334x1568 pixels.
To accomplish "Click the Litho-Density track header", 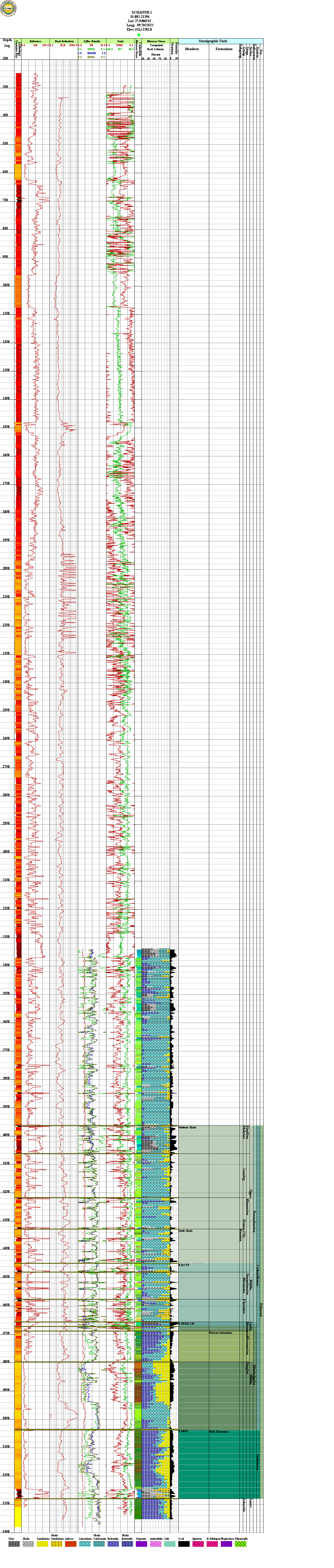I will pos(92,41).
